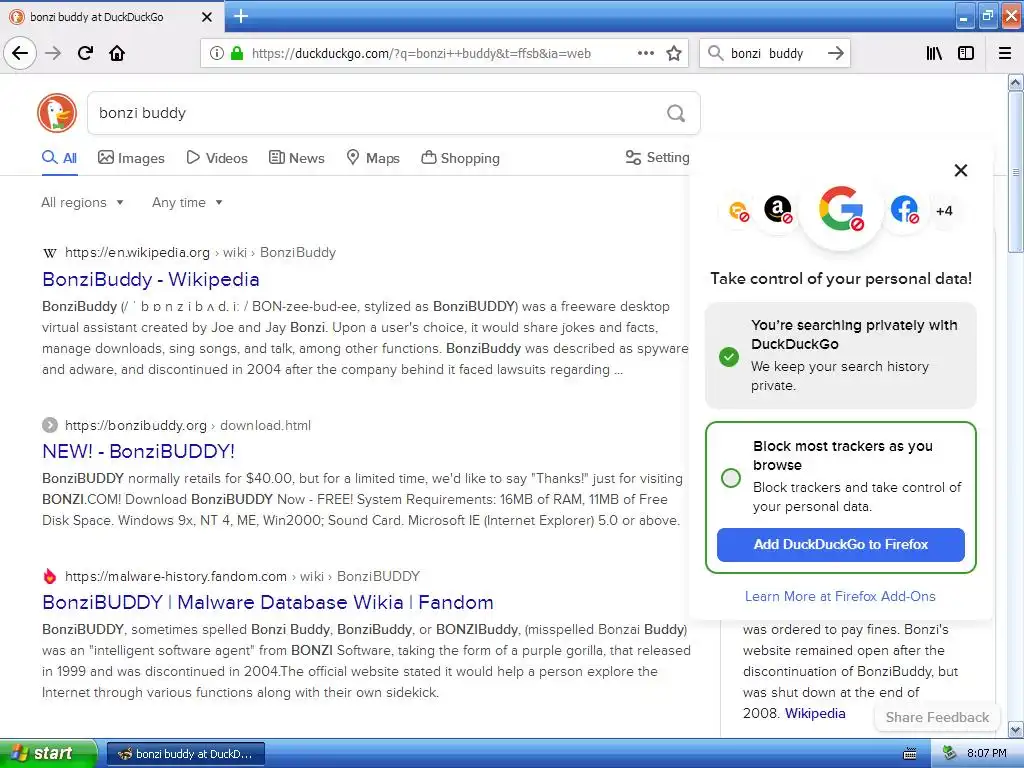The height and width of the screenshot is (768, 1024).
Task: Open the Settings dropdown
Action: (x=657, y=157)
